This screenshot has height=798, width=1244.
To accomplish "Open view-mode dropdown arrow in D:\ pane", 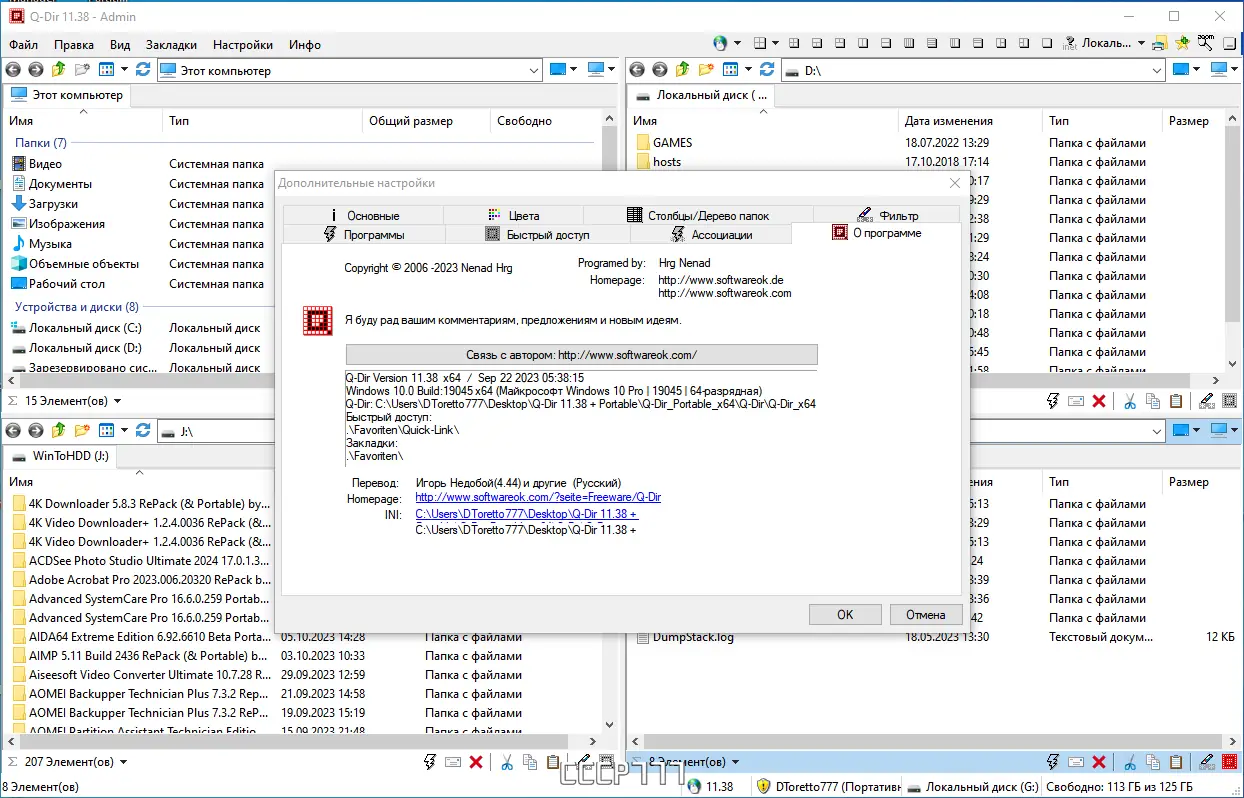I will [748, 69].
